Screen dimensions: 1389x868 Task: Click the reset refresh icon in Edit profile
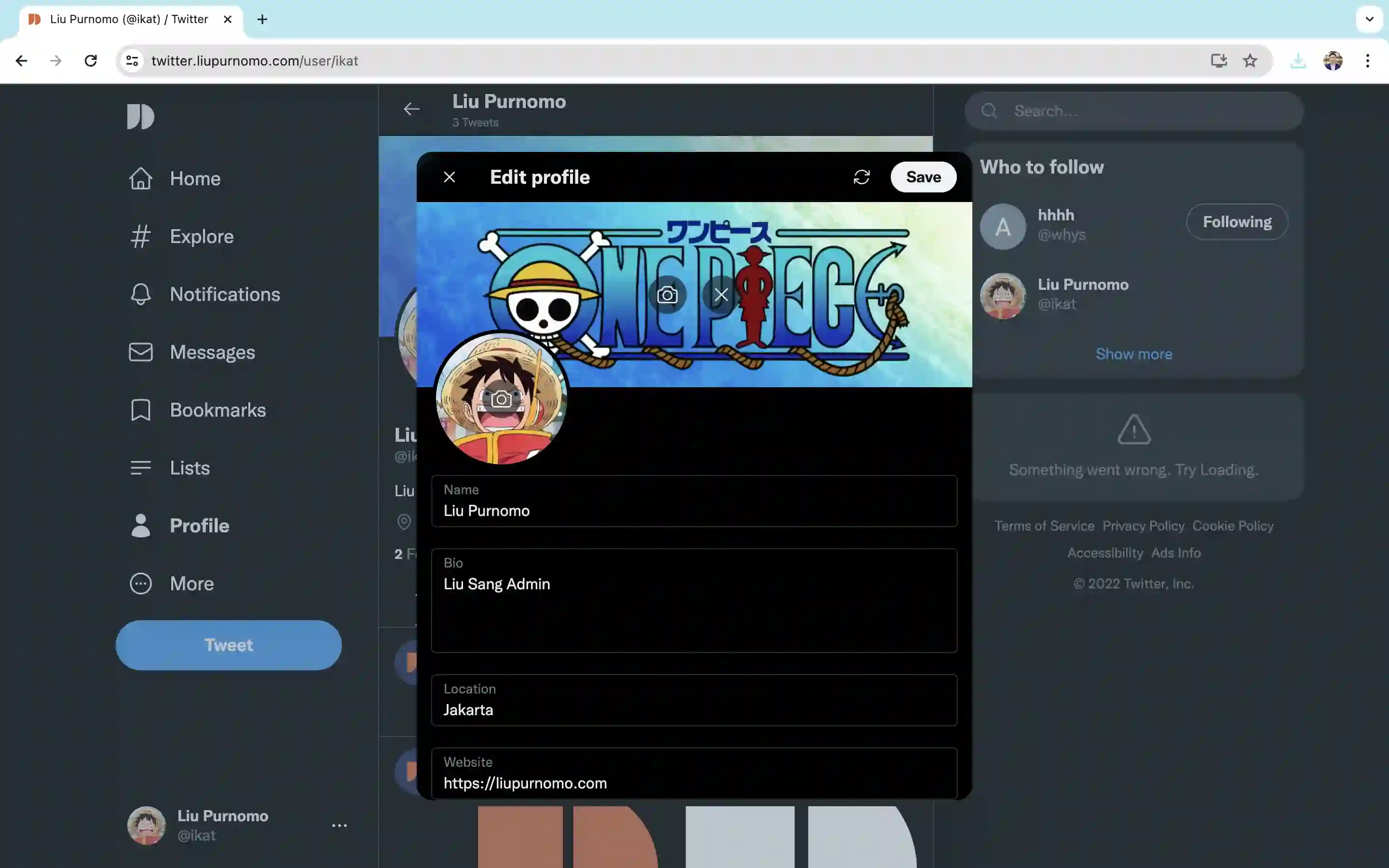pyautogui.click(x=861, y=177)
